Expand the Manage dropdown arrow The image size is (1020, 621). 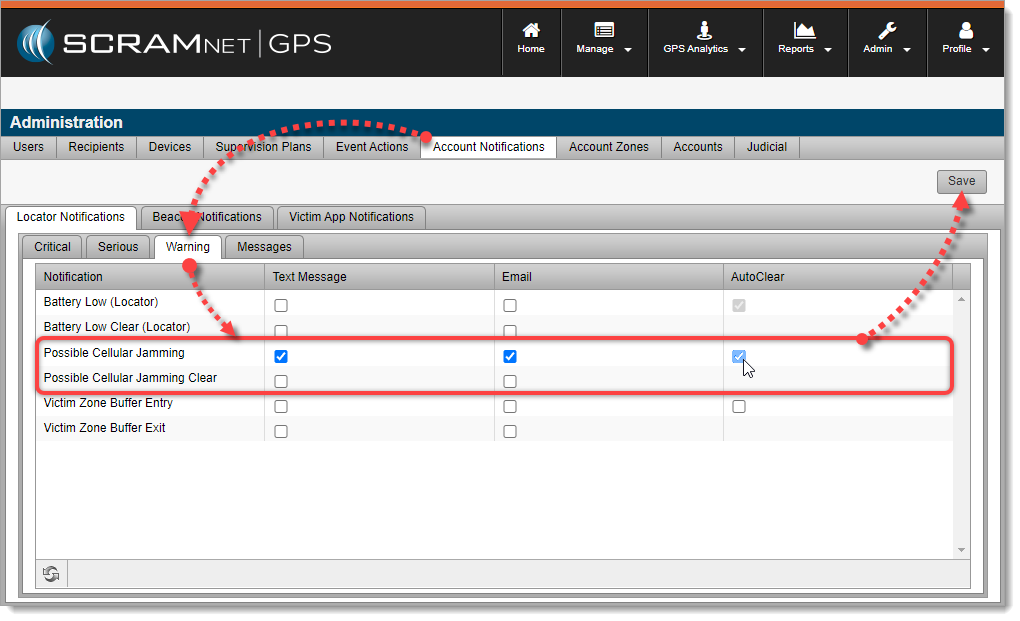pyautogui.click(x=628, y=49)
